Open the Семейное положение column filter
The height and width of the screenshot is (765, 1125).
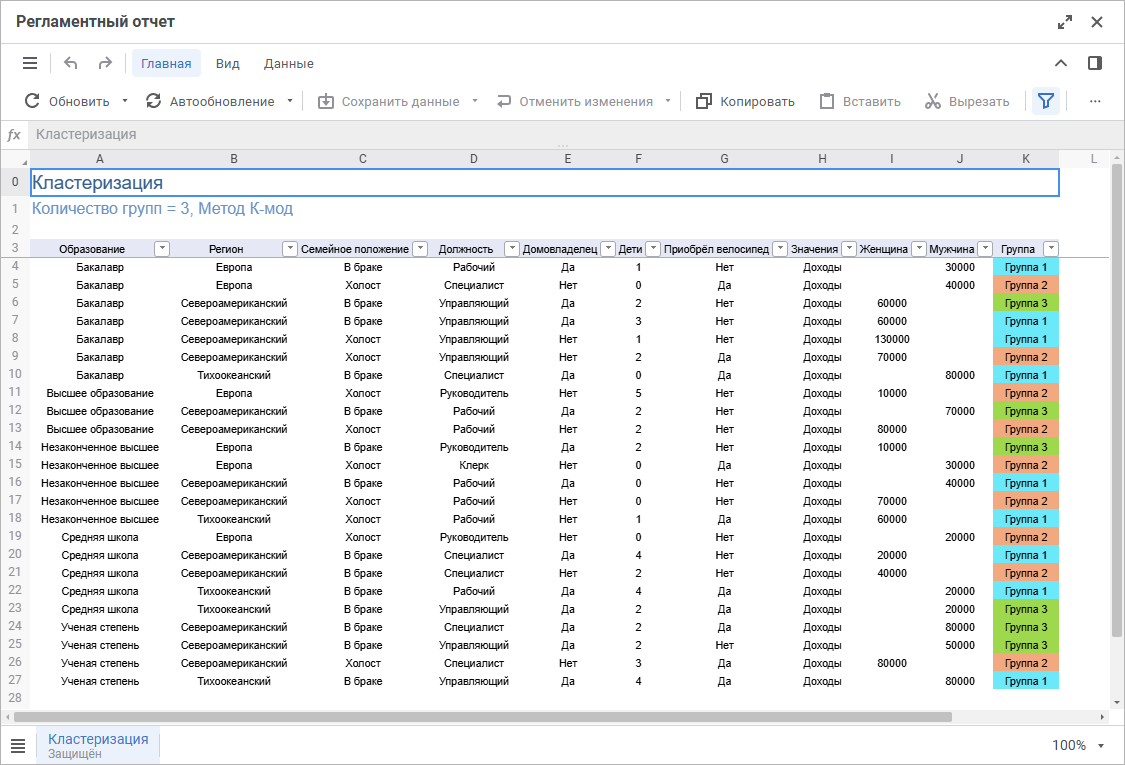[420, 249]
